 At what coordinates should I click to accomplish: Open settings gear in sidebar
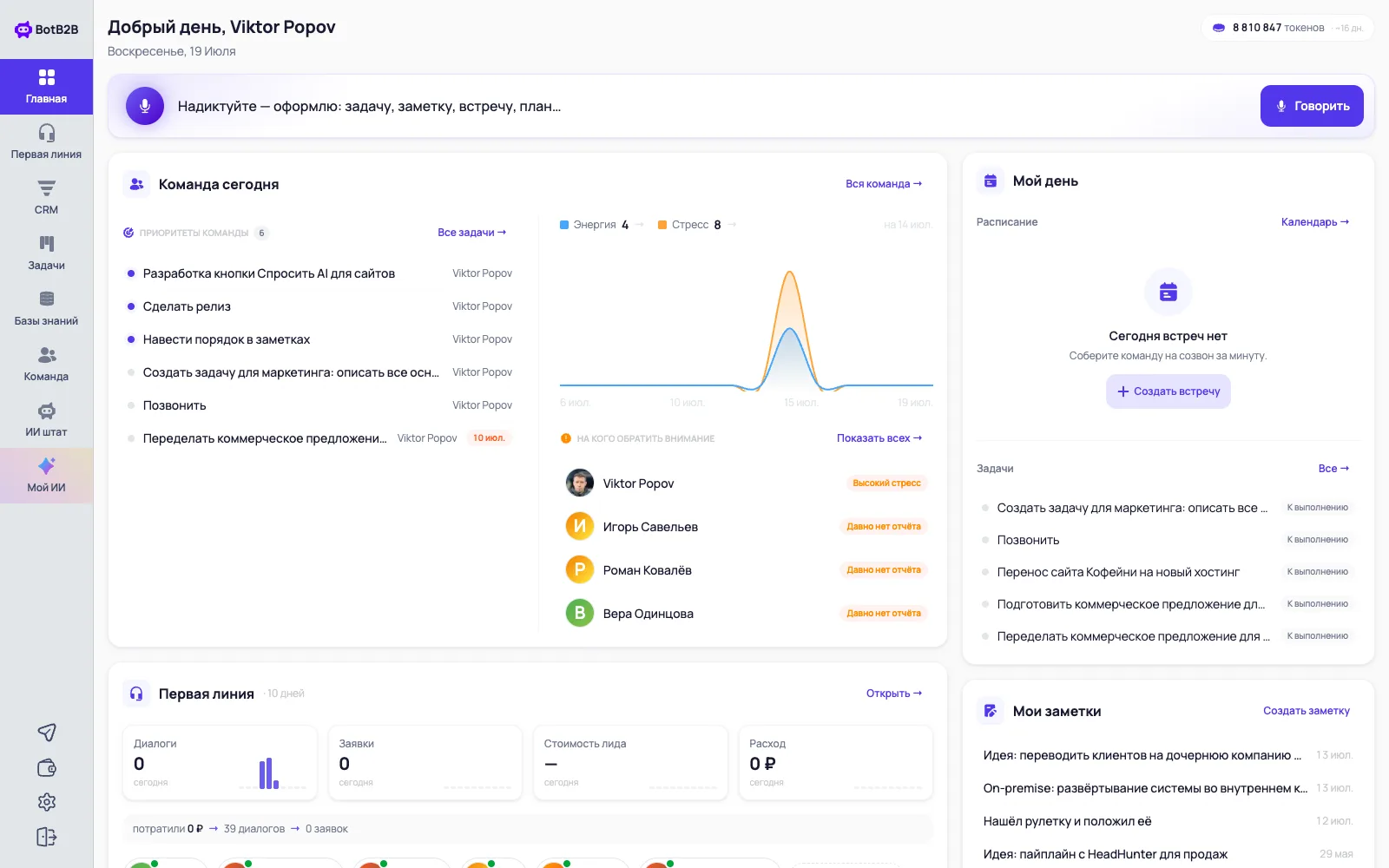(x=47, y=802)
